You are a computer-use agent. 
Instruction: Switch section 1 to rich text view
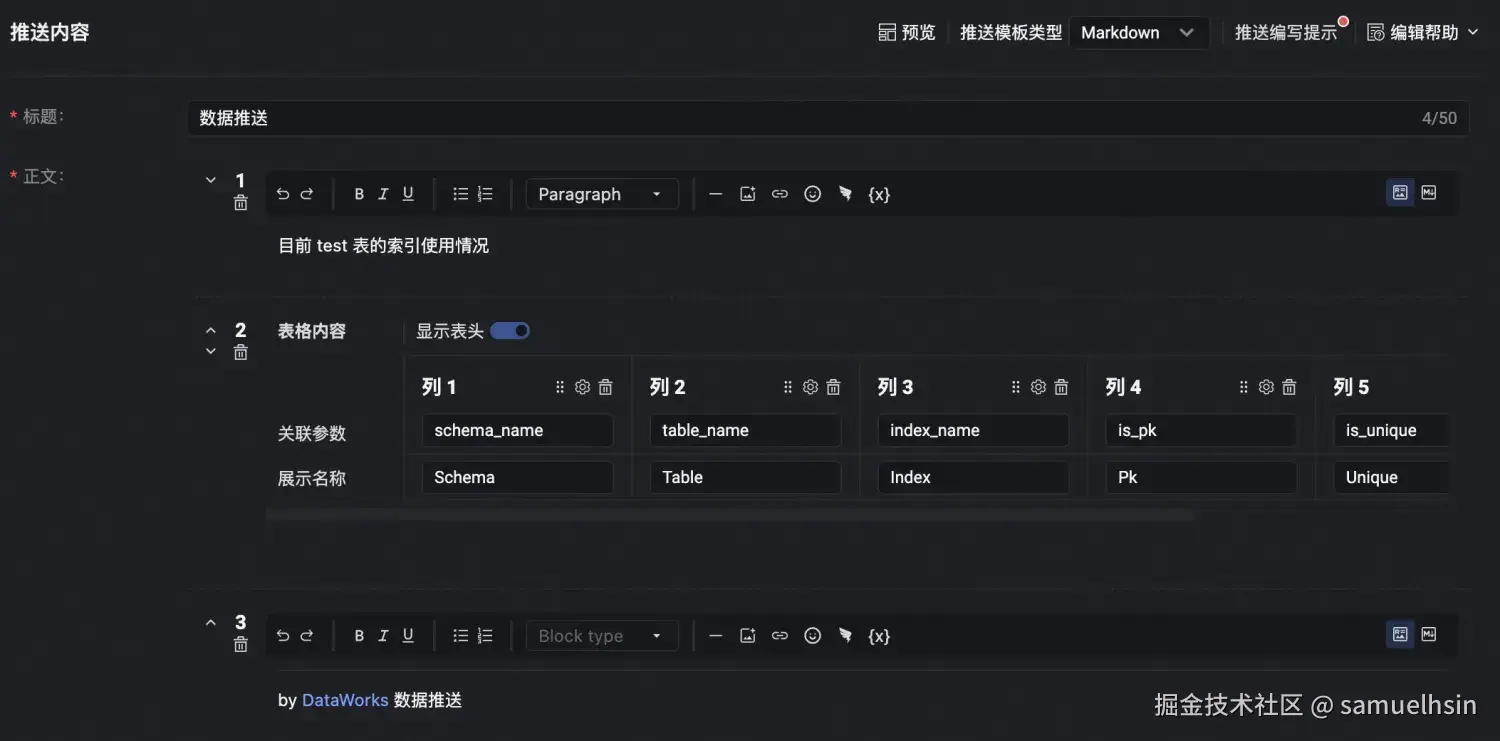(x=1400, y=193)
